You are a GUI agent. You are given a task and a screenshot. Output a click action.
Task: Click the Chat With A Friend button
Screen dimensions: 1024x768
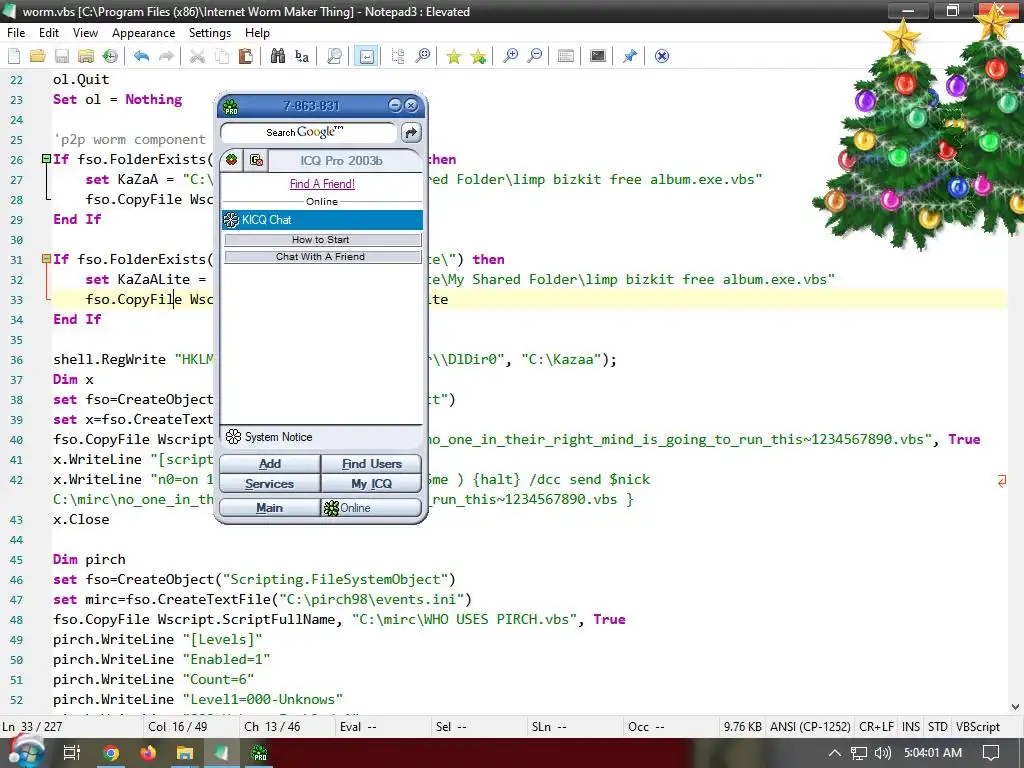(323, 257)
